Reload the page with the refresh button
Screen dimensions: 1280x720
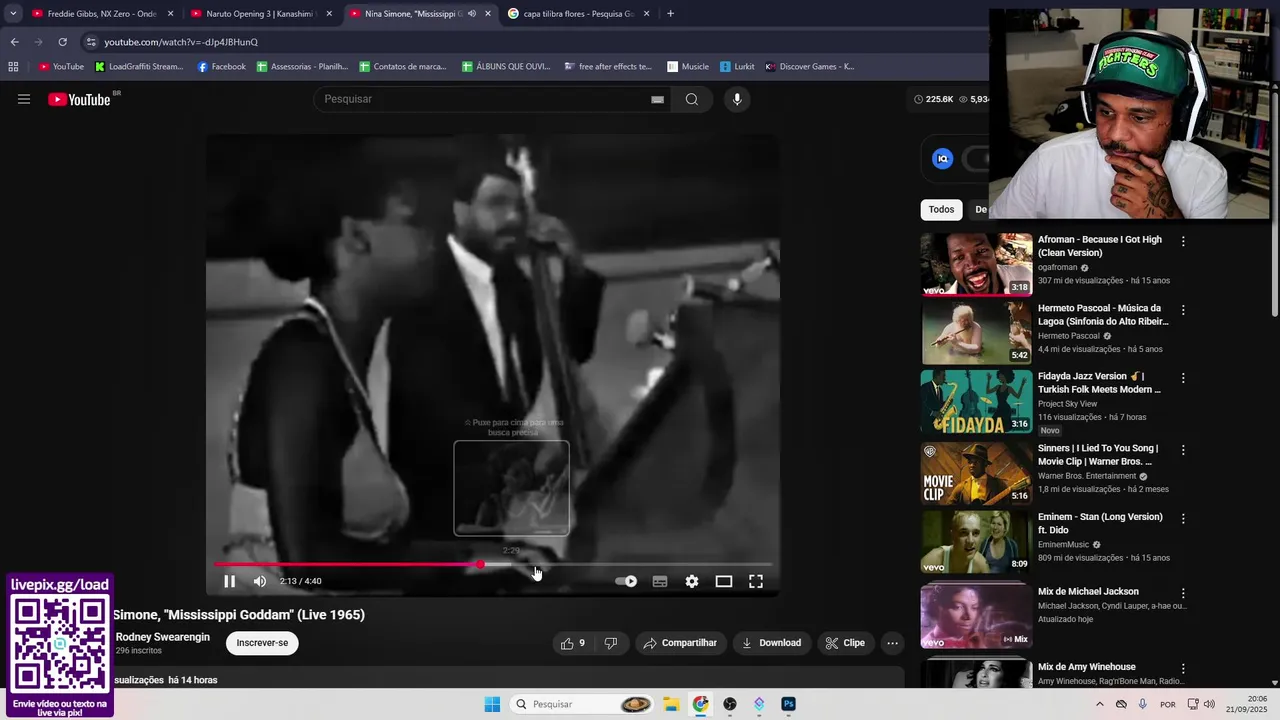pyautogui.click(x=62, y=42)
